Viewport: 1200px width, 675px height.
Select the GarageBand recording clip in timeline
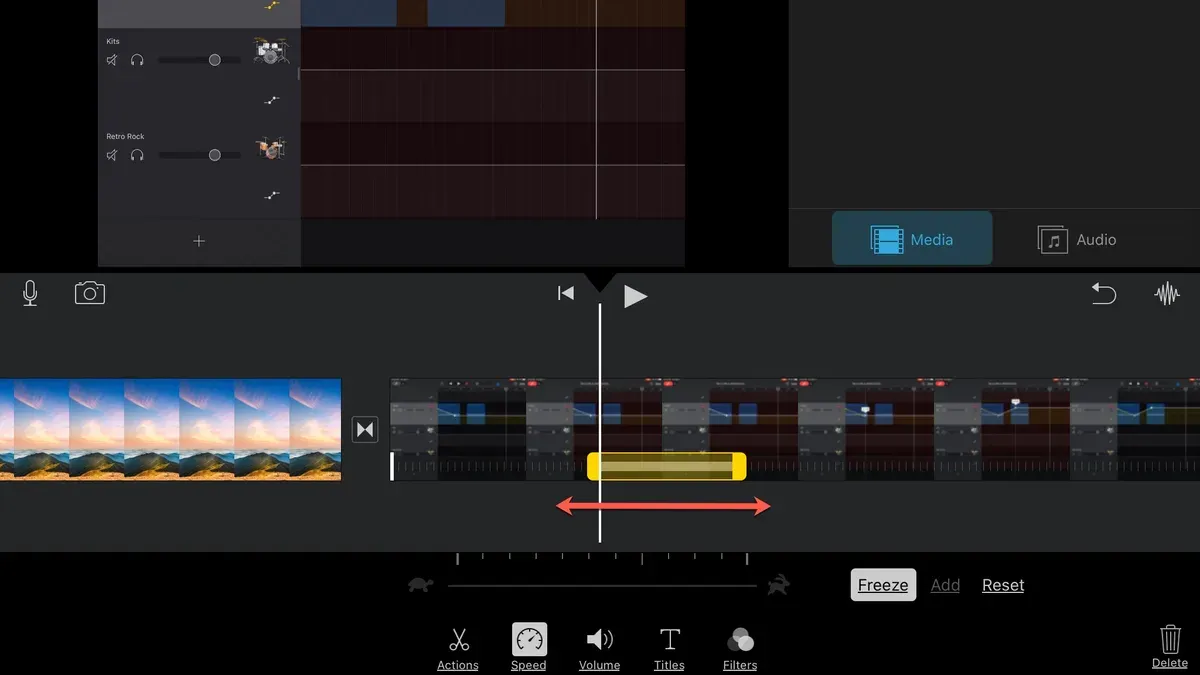coord(795,429)
